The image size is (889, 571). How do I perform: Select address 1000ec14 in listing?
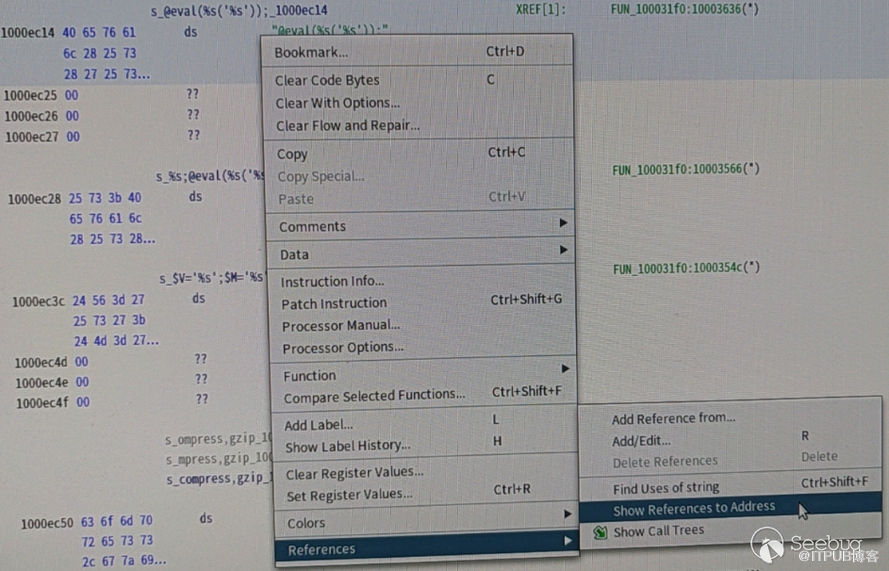pyautogui.click(x=28, y=32)
